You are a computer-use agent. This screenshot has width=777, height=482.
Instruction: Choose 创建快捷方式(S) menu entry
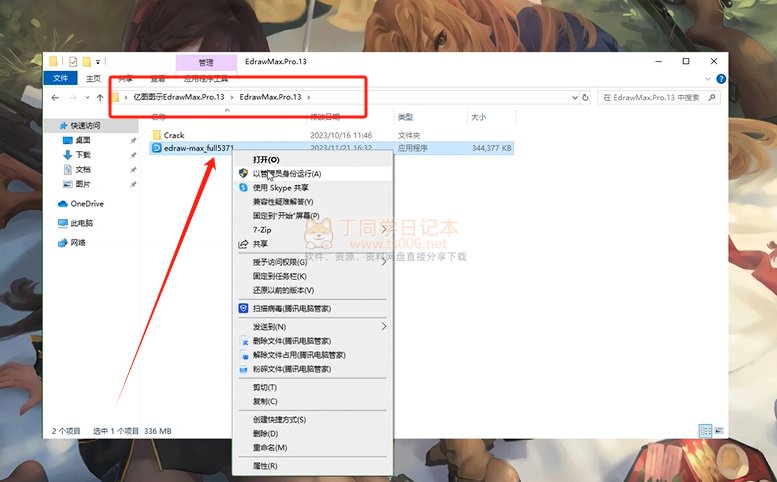coord(313,420)
